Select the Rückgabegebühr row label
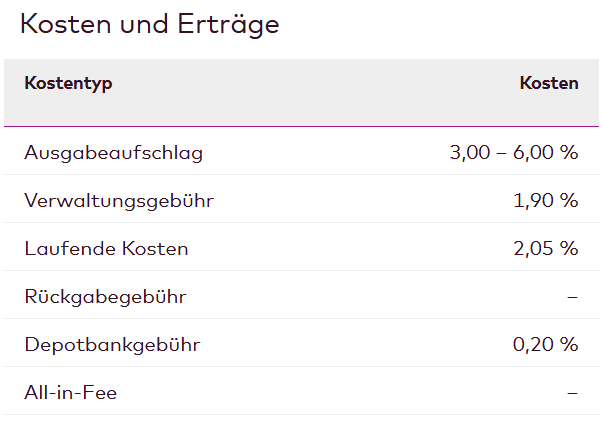The width and height of the screenshot is (603, 432). 105,297
